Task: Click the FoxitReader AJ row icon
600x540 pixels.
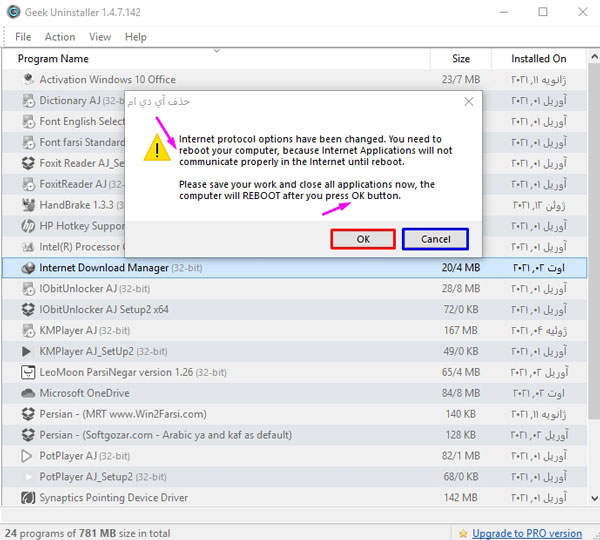Action: [28, 184]
